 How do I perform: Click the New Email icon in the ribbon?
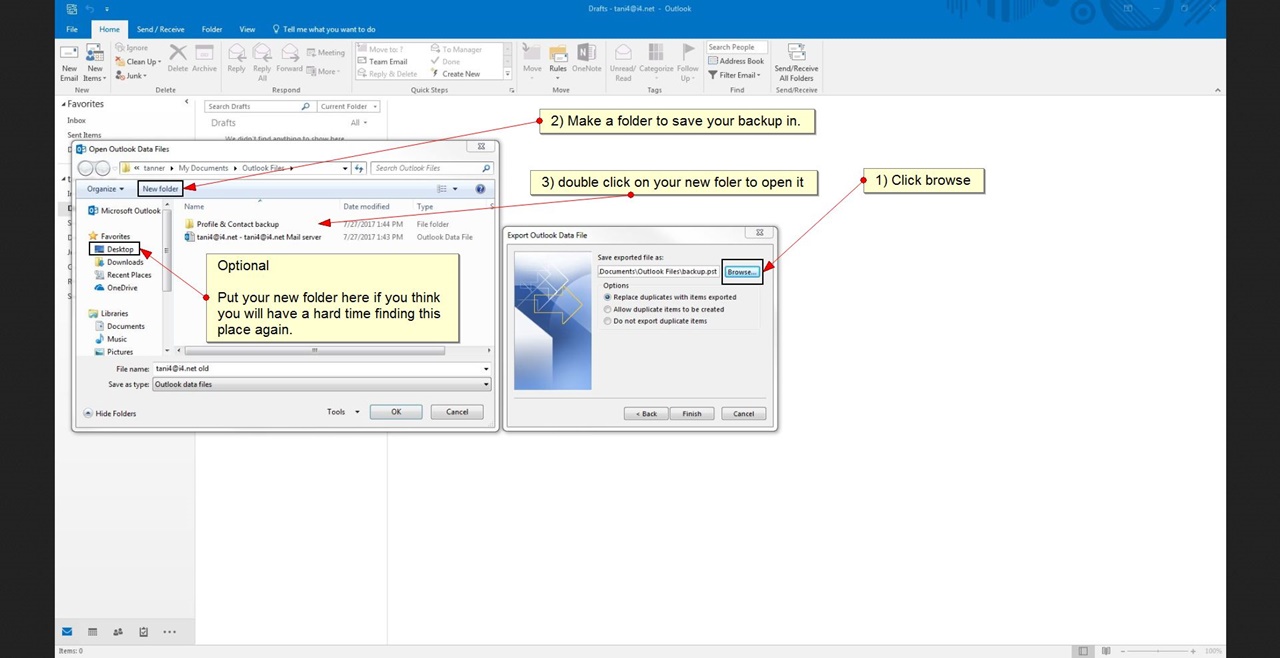(69, 62)
